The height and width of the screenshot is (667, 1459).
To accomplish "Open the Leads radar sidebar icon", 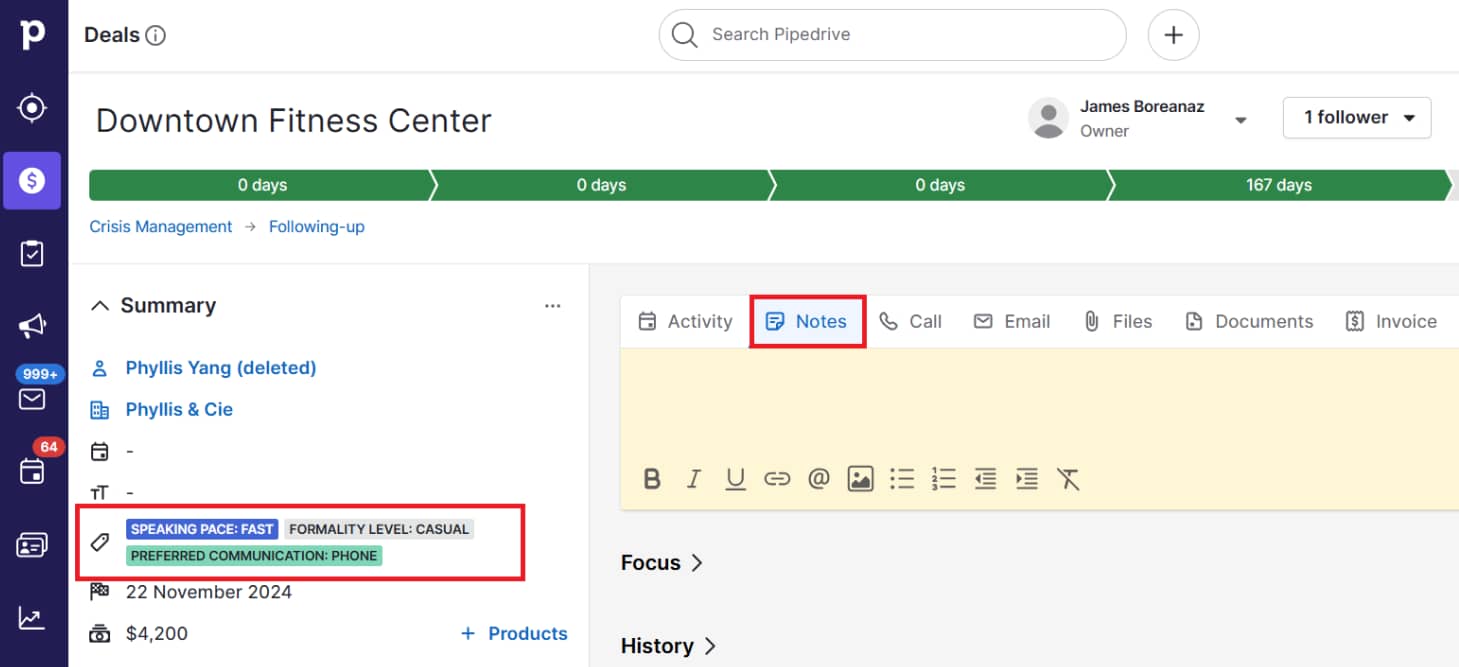I will [32, 108].
